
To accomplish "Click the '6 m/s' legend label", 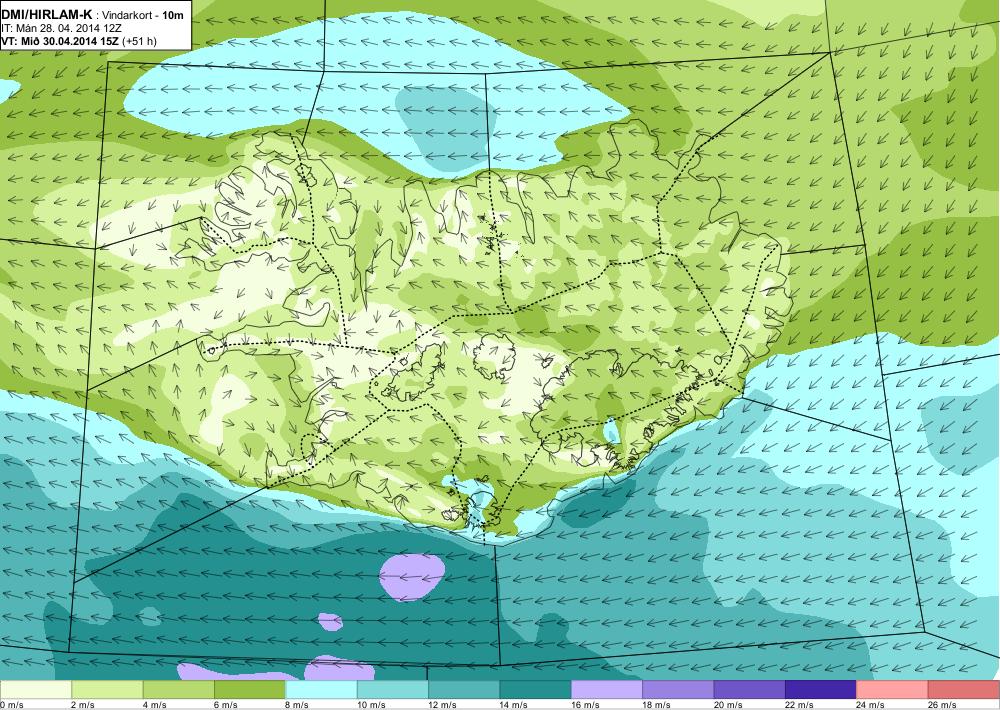I will point(226,705).
